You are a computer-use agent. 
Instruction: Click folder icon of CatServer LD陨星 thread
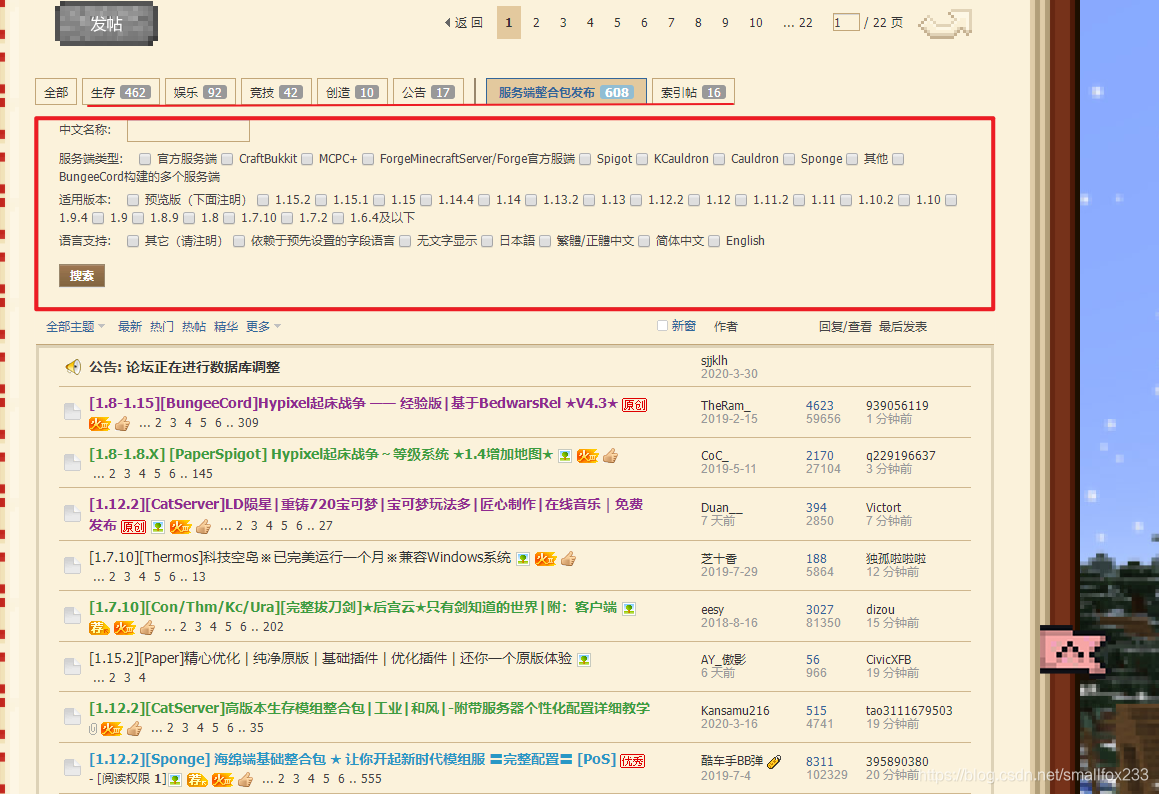[x=72, y=513]
